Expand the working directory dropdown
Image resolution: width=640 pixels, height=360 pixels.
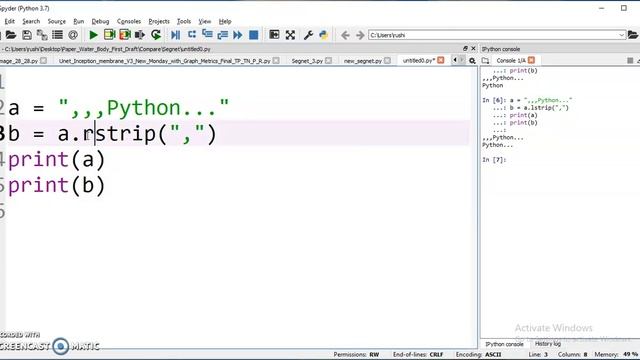pos(621,35)
